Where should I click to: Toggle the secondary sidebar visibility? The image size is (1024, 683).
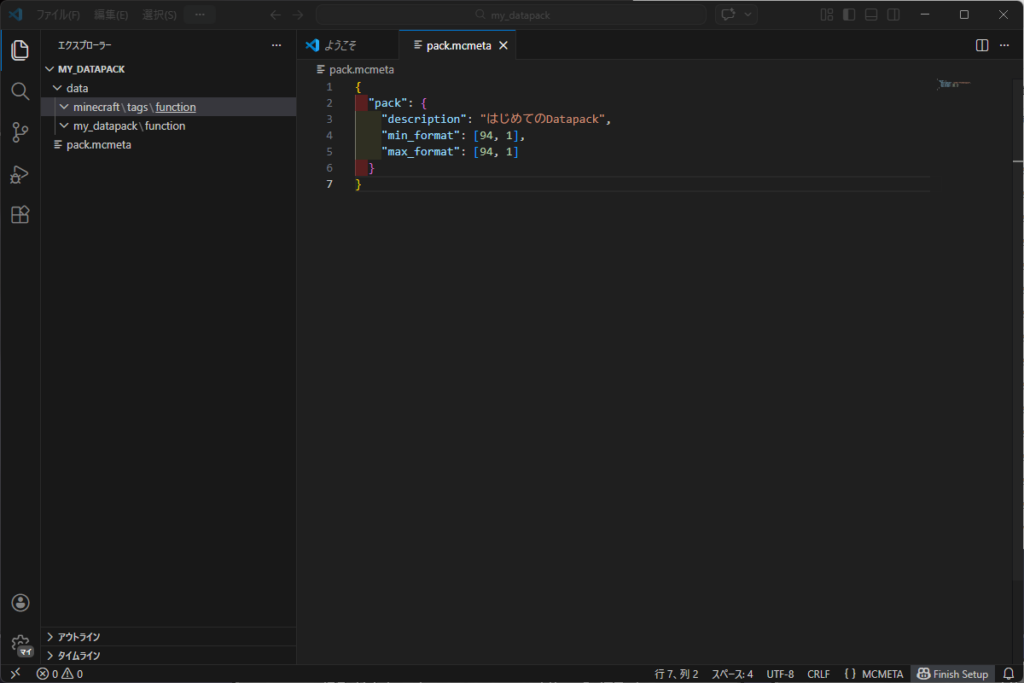[x=893, y=14]
